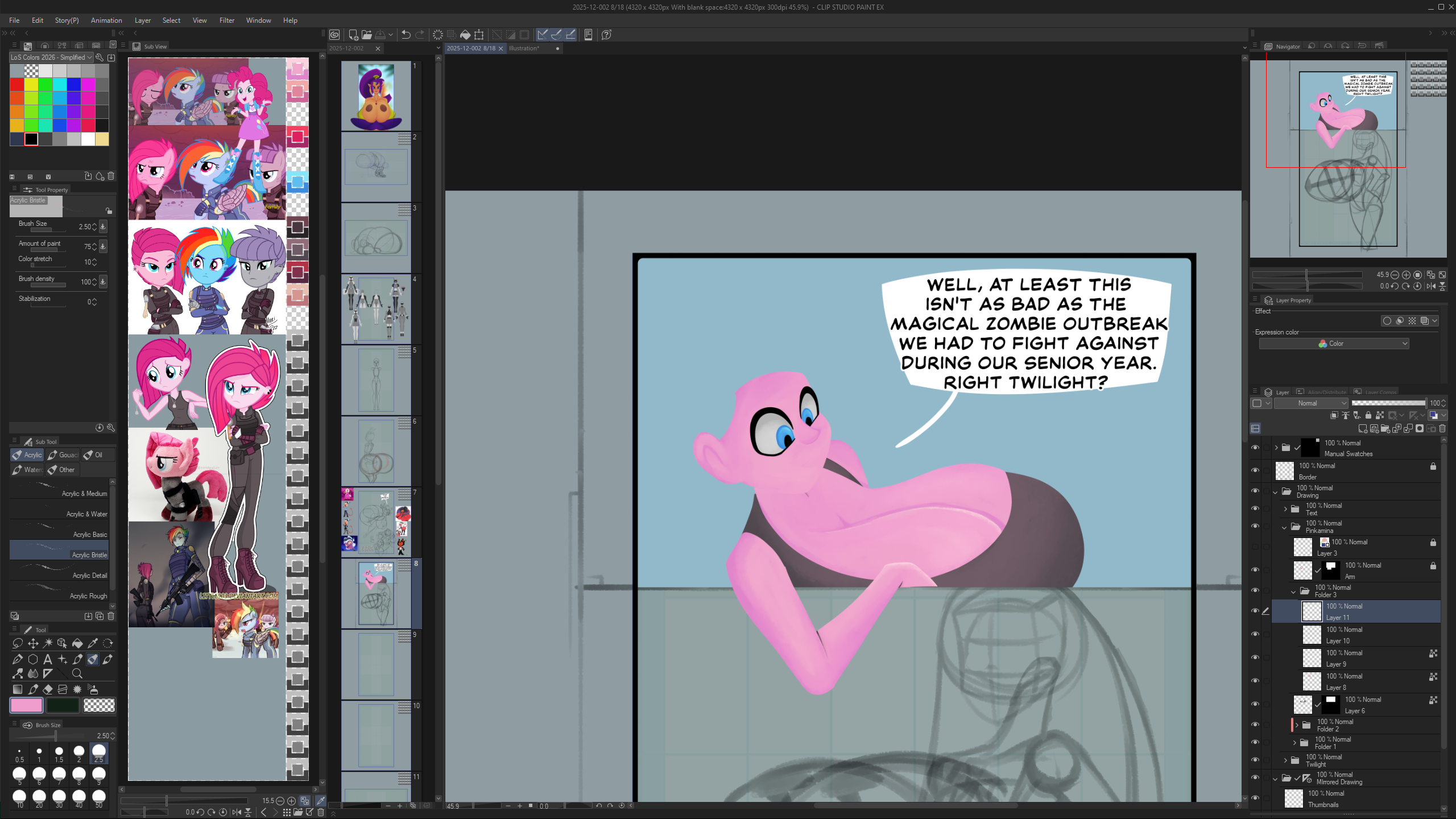Select the Blend tool

[x=33, y=674]
